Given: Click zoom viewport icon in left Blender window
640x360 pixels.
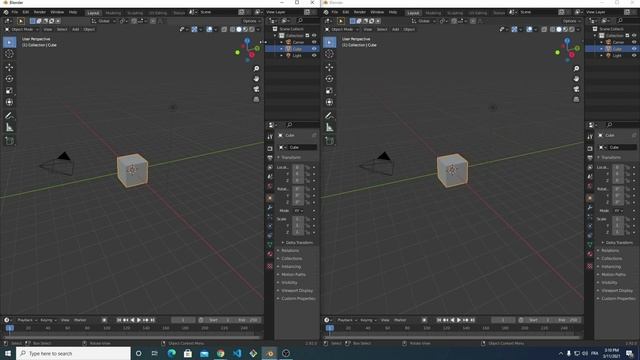Looking at the screenshot, I should 256,69.
